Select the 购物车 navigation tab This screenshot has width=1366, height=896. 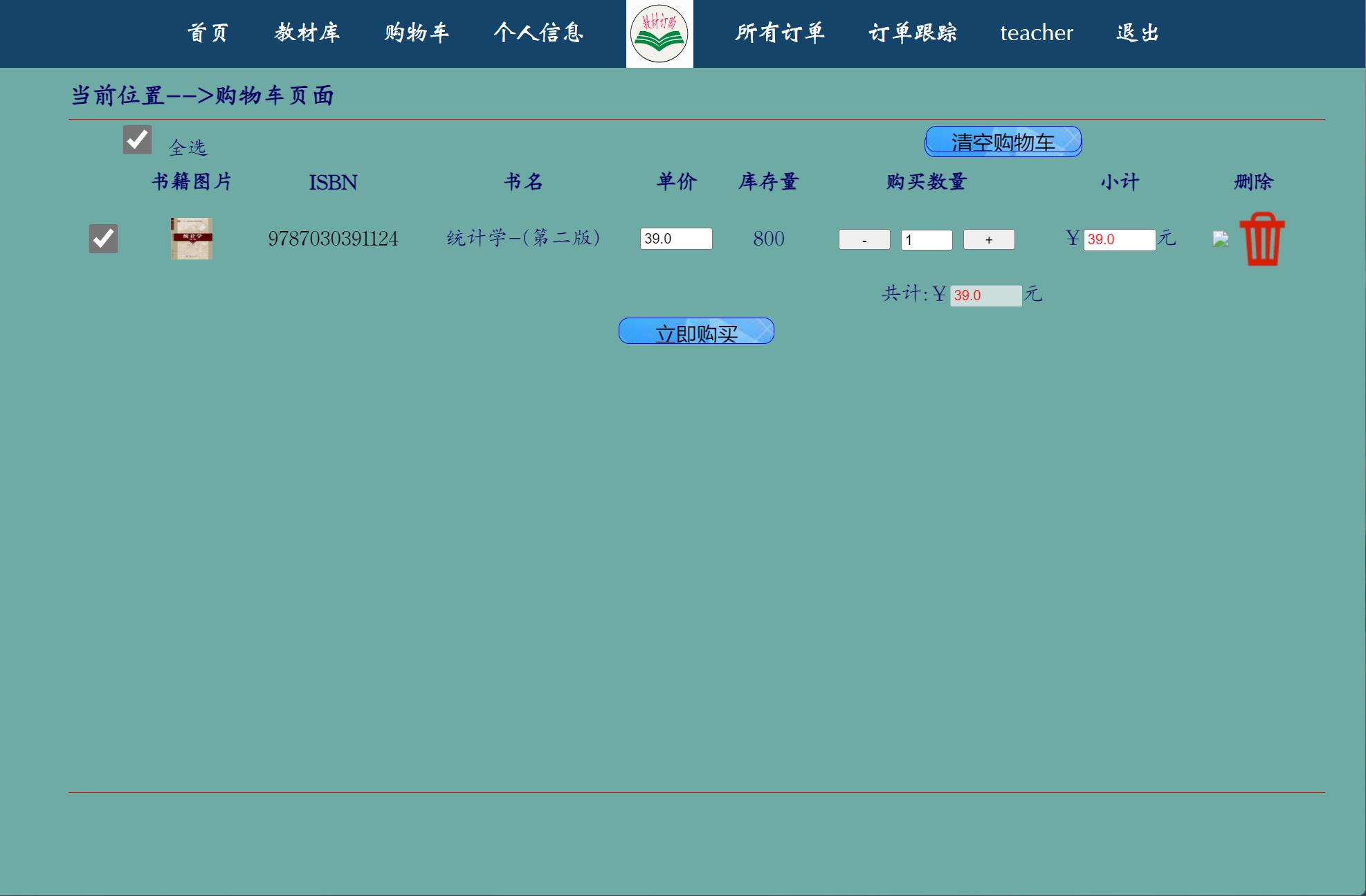pos(416,33)
